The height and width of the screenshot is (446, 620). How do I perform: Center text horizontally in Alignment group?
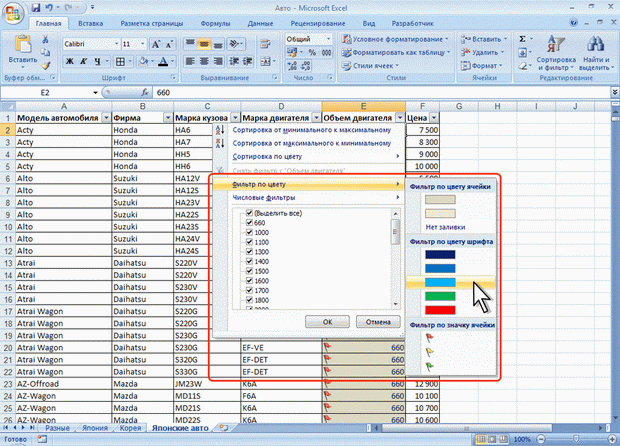204,61
